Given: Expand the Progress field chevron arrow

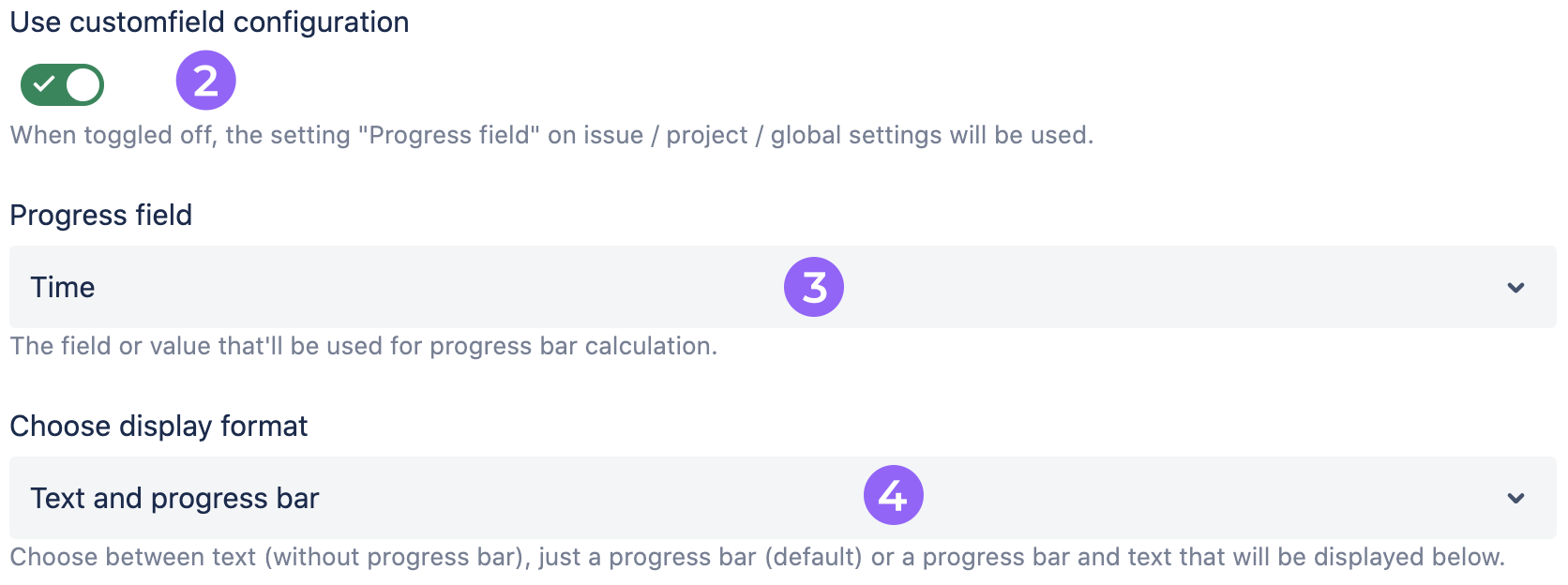Looking at the screenshot, I should pyautogui.click(x=1515, y=288).
